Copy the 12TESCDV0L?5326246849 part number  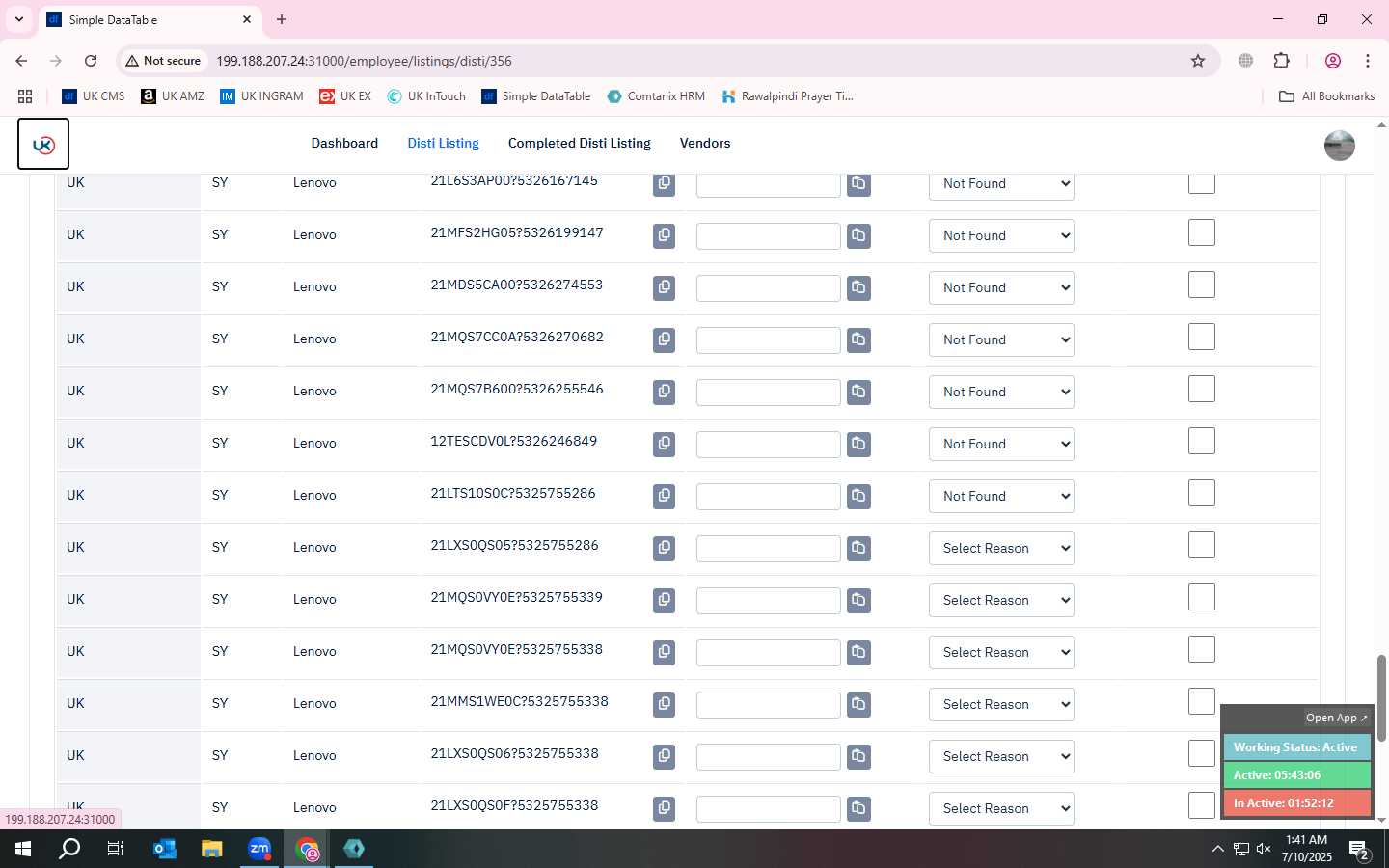(664, 444)
